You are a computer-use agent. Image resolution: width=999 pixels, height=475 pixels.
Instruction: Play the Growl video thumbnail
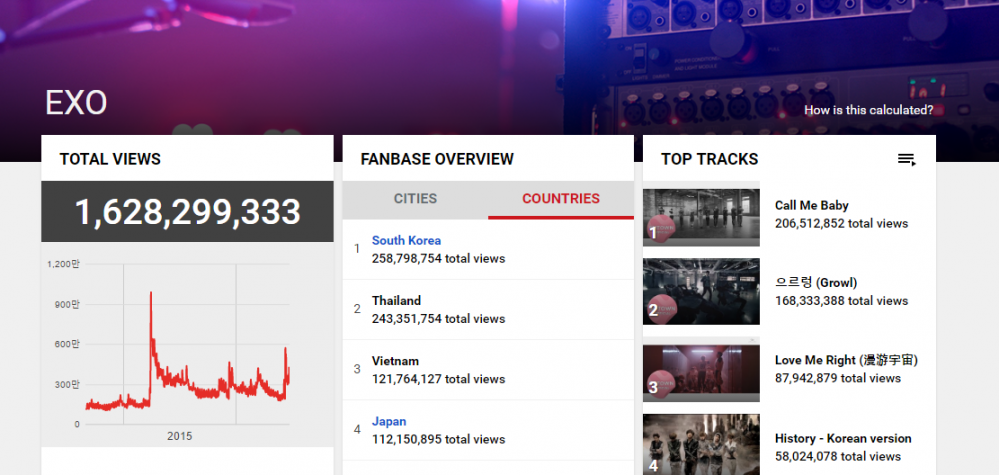coord(701,291)
